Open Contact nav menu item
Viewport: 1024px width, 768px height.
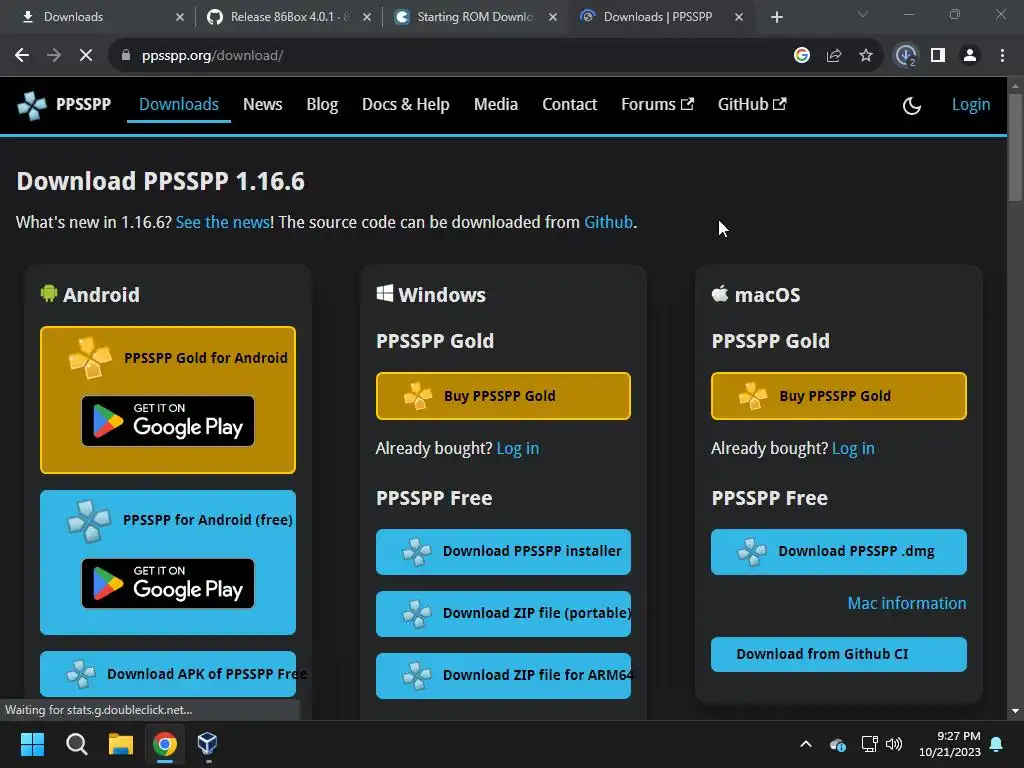[569, 104]
